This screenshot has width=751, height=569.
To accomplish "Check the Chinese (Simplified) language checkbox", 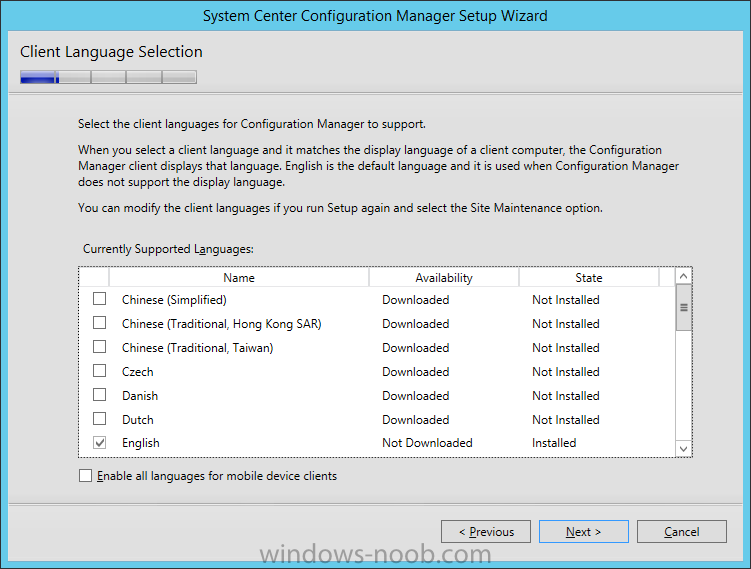I will (x=100, y=299).
